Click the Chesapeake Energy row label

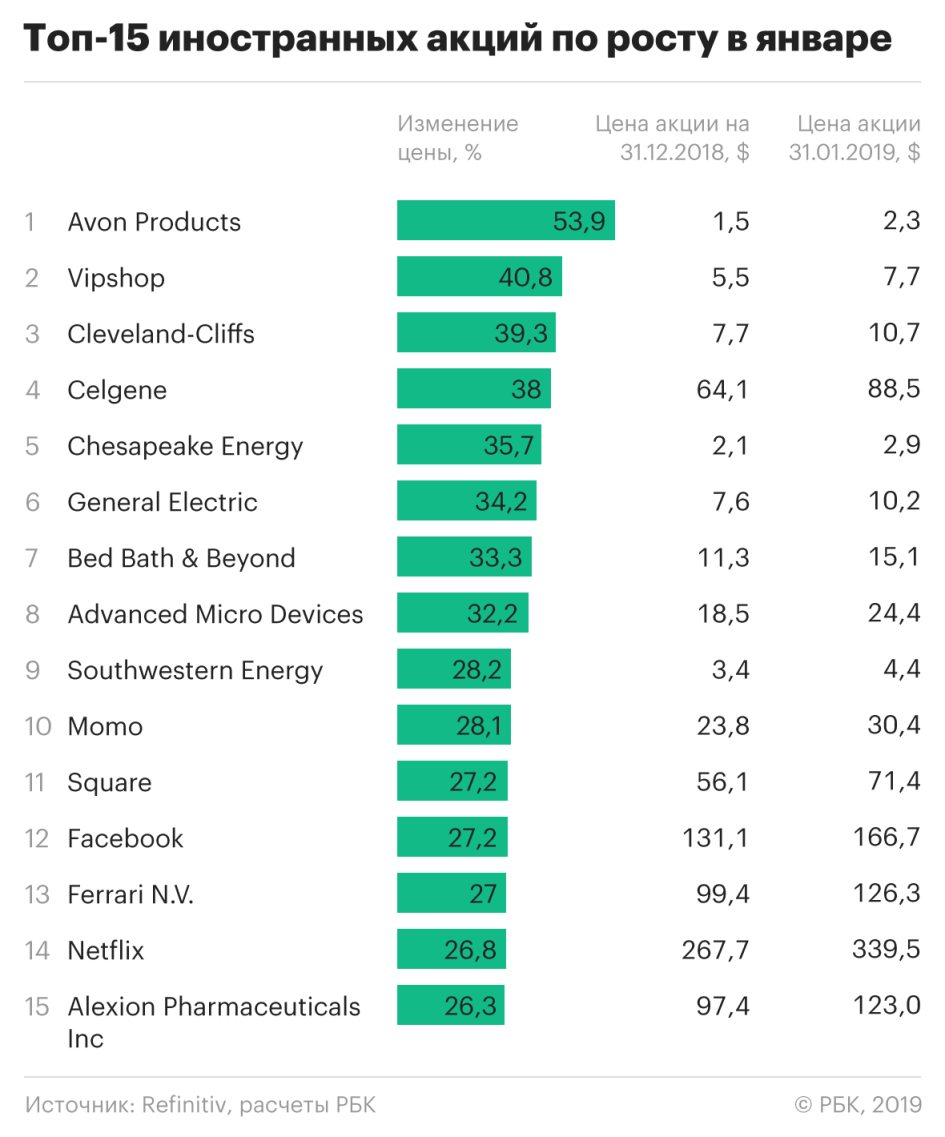point(185,447)
